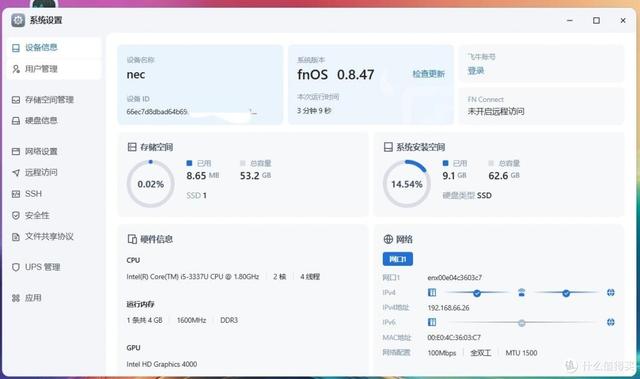
Task: Click the second IPv4 connection status dot
Action: click(x=566, y=293)
